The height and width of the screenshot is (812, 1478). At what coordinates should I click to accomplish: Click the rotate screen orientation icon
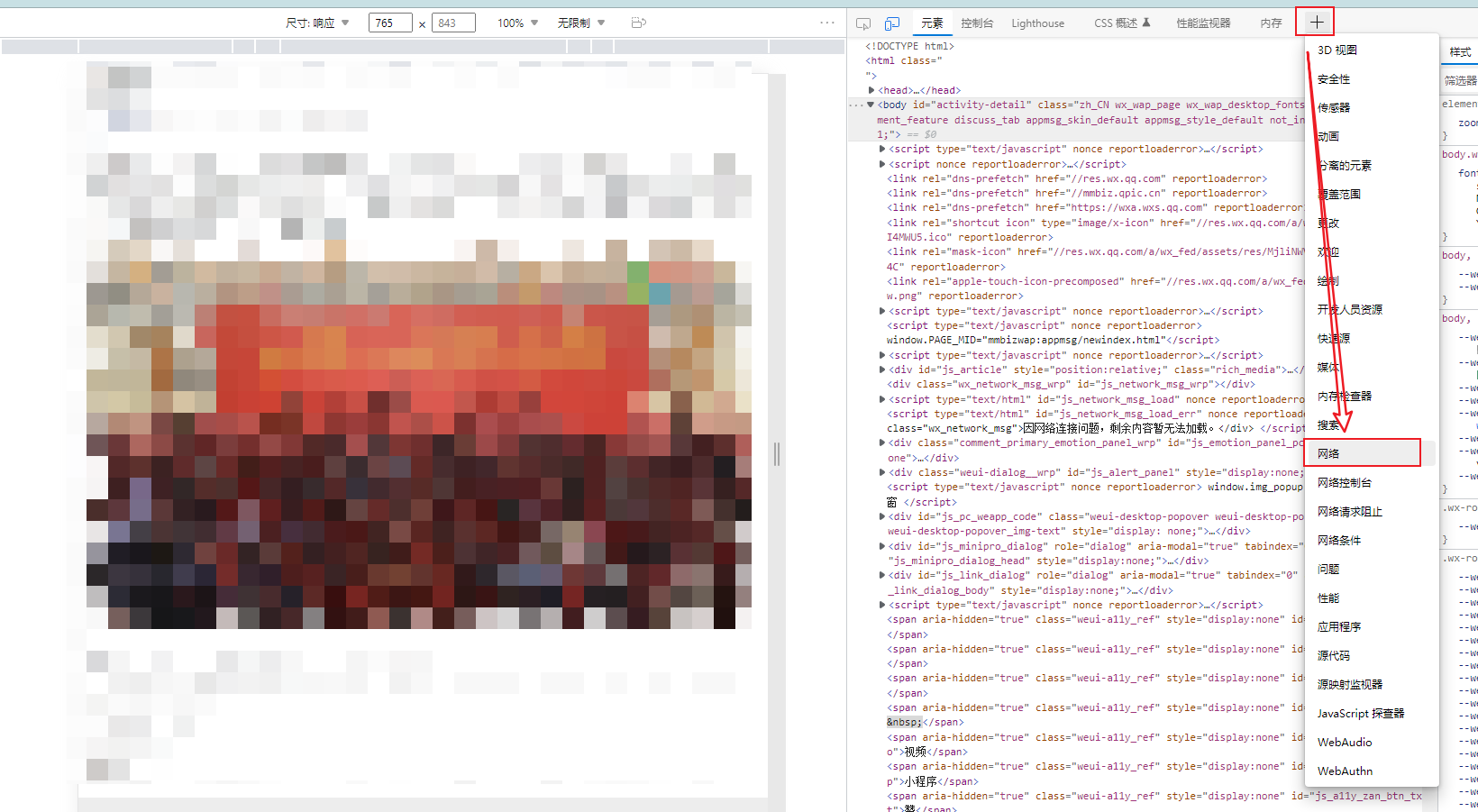click(639, 23)
